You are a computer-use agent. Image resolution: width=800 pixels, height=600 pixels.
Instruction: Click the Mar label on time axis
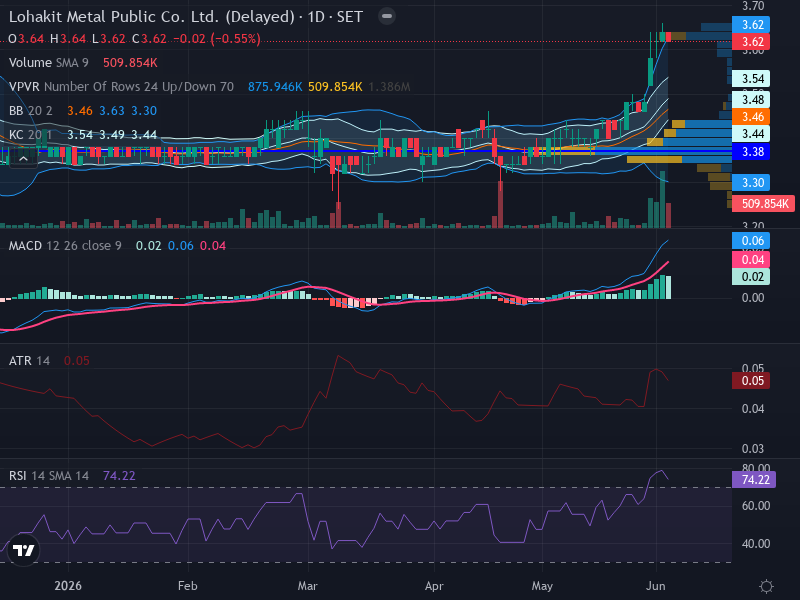click(x=308, y=586)
